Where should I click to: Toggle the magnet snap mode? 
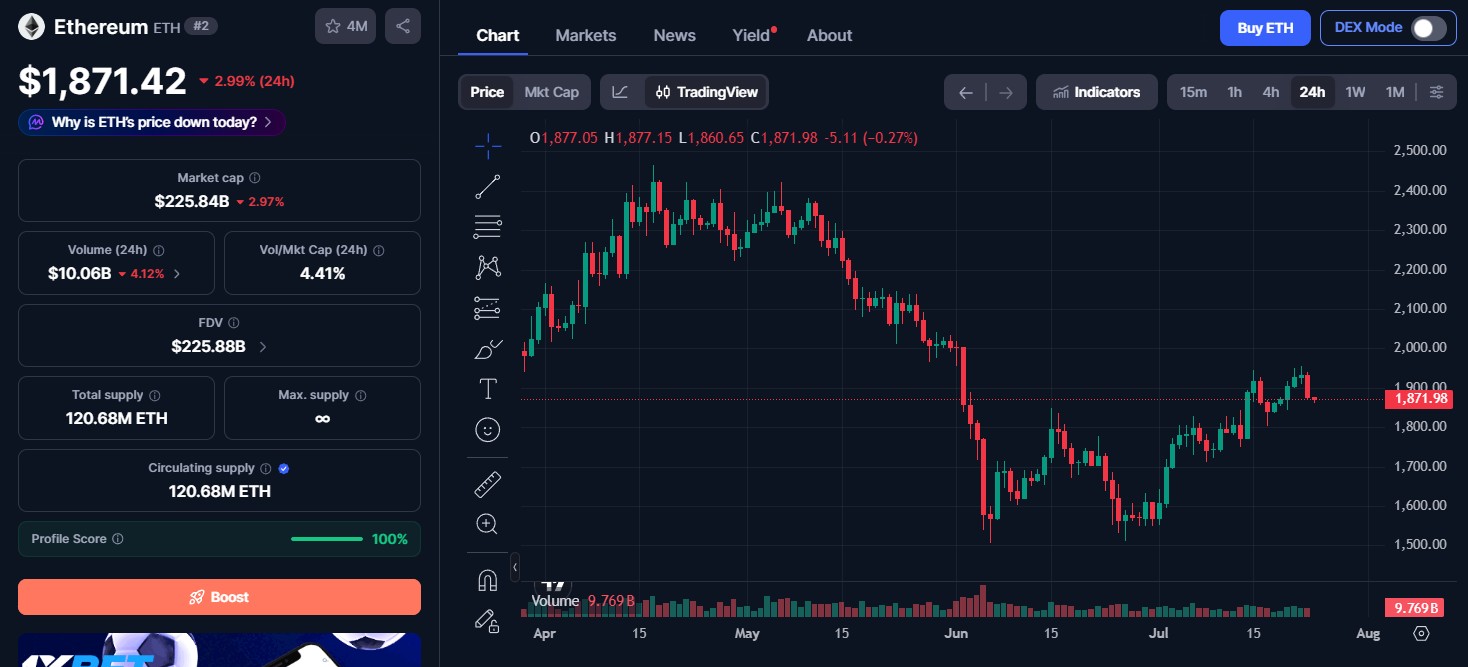tap(488, 580)
